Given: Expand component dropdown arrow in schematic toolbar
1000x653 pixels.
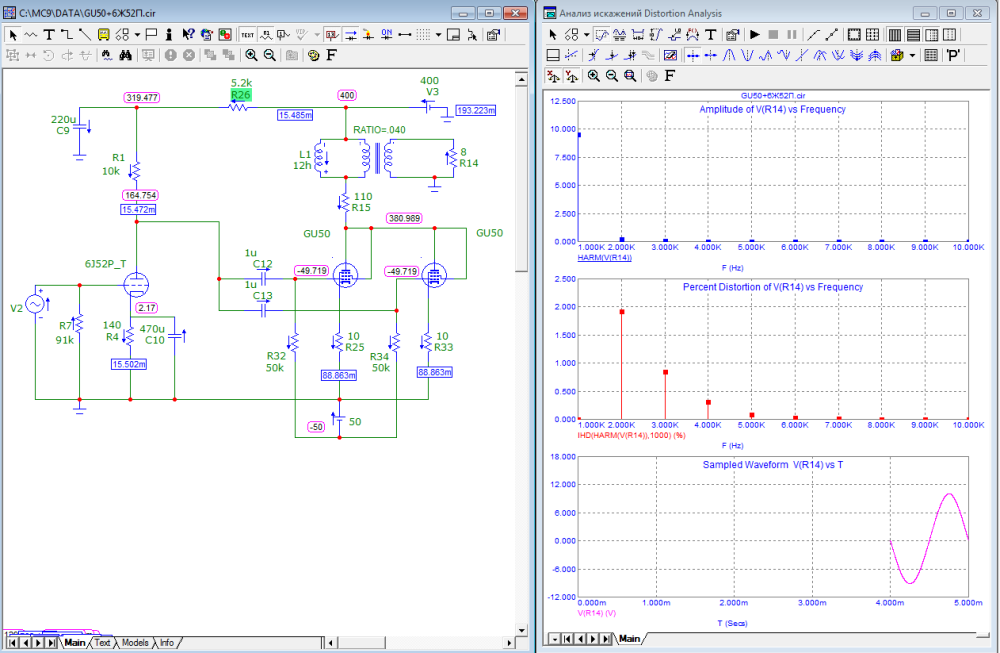Looking at the screenshot, I should (x=137, y=34).
